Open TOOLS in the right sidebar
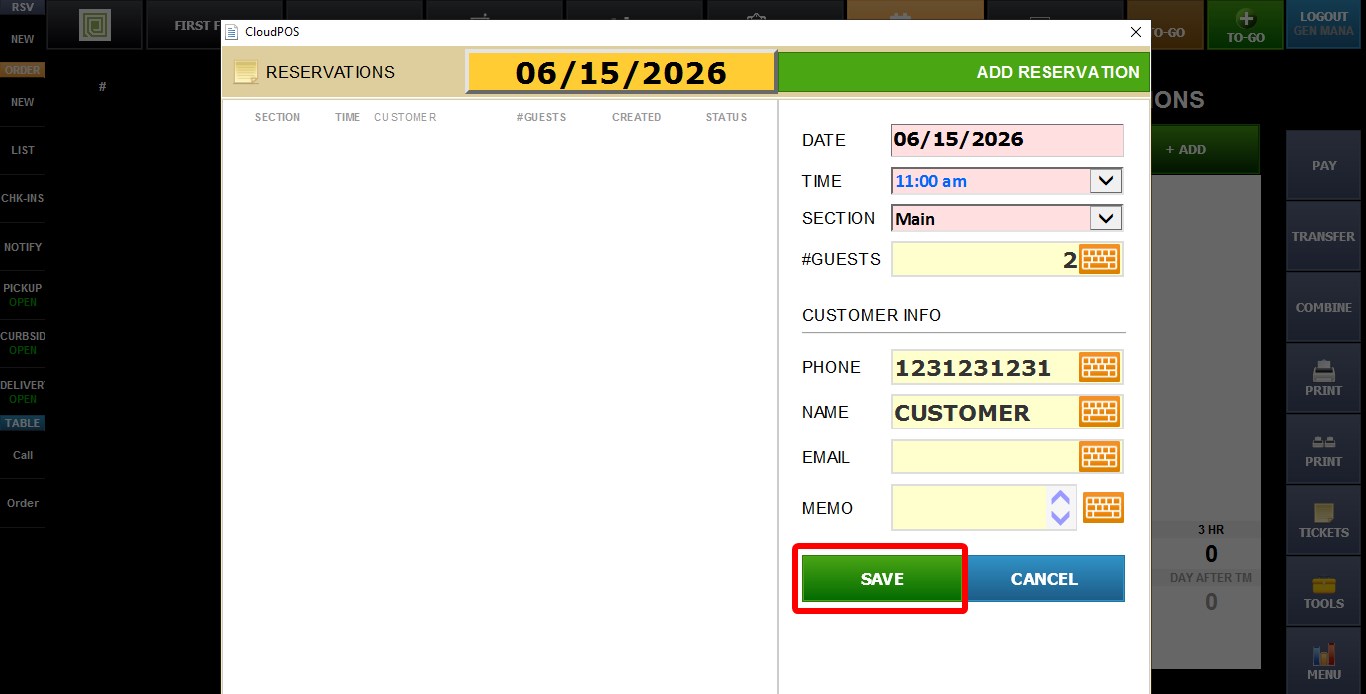1366x694 pixels. click(1323, 591)
